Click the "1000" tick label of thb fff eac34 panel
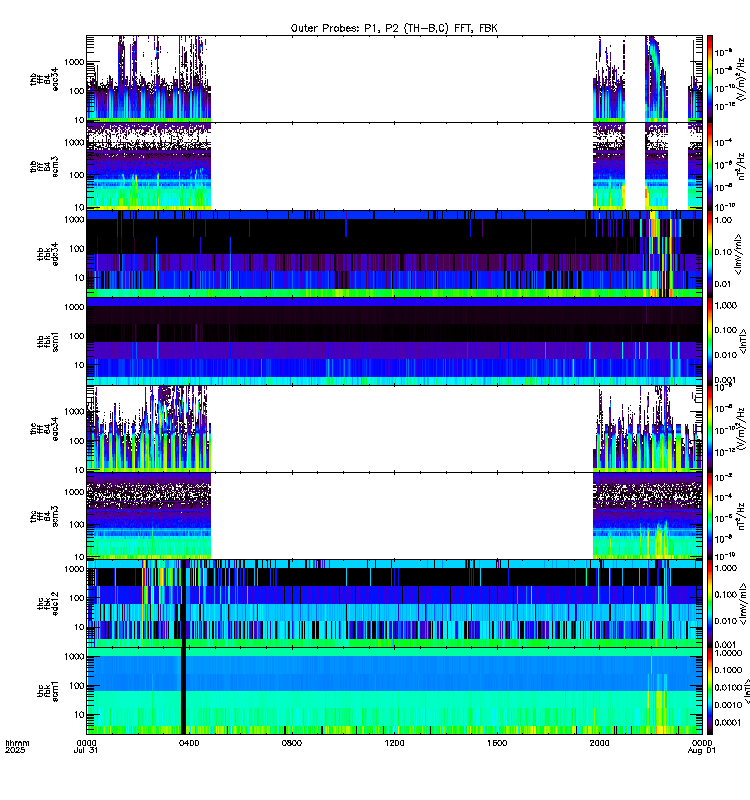Image resolution: width=750 pixels, height=800 pixels. tap(74, 62)
